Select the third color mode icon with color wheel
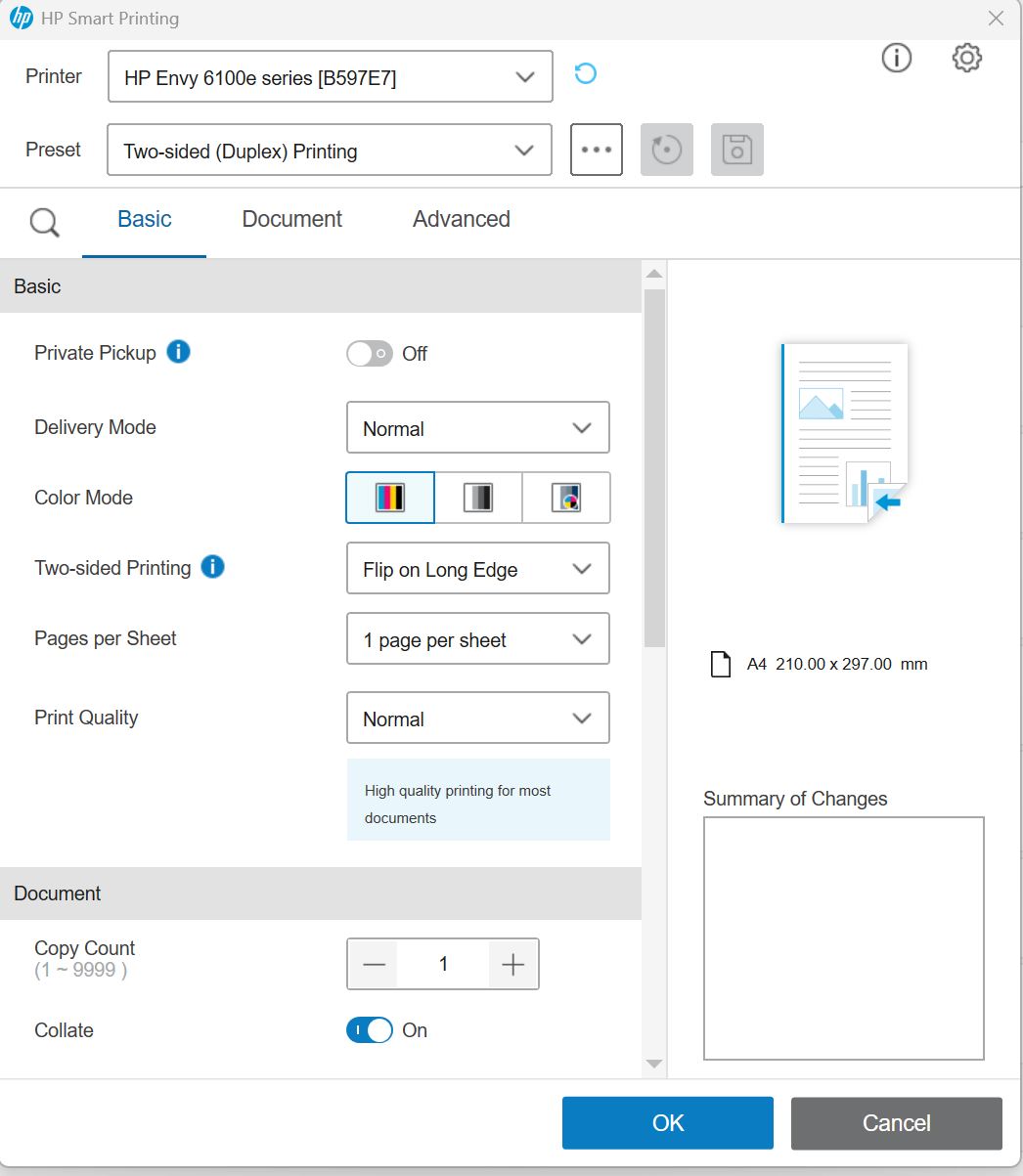The height and width of the screenshot is (1176, 1023). [566, 498]
